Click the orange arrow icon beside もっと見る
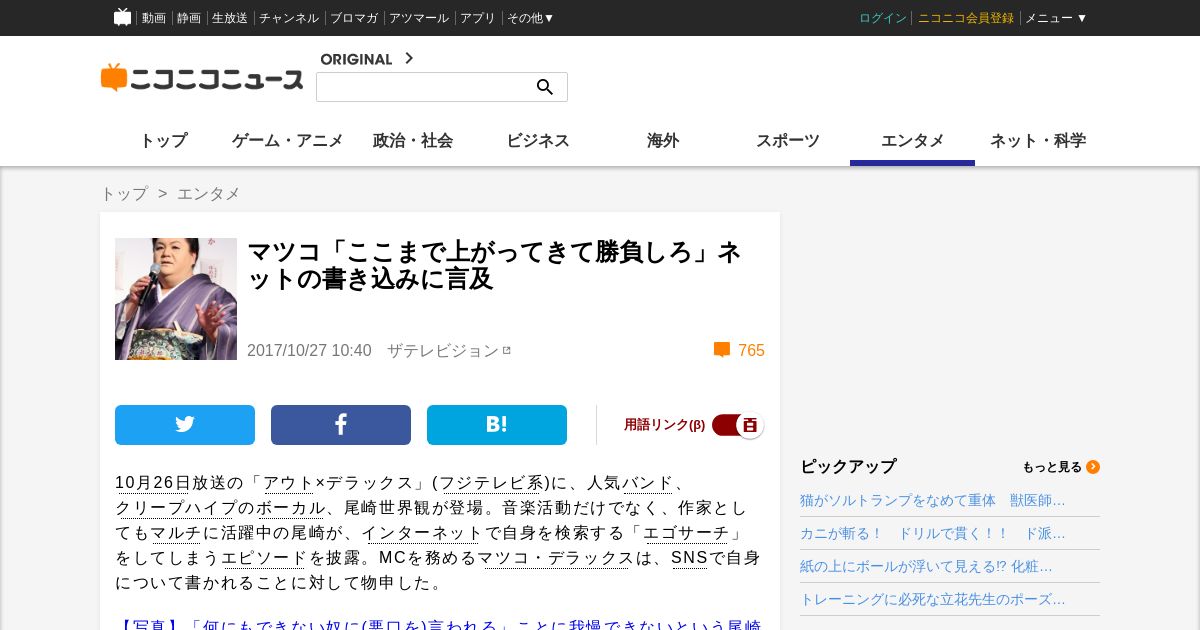Image resolution: width=1200 pixels, height=630 pixels. tap(1093, 467)
